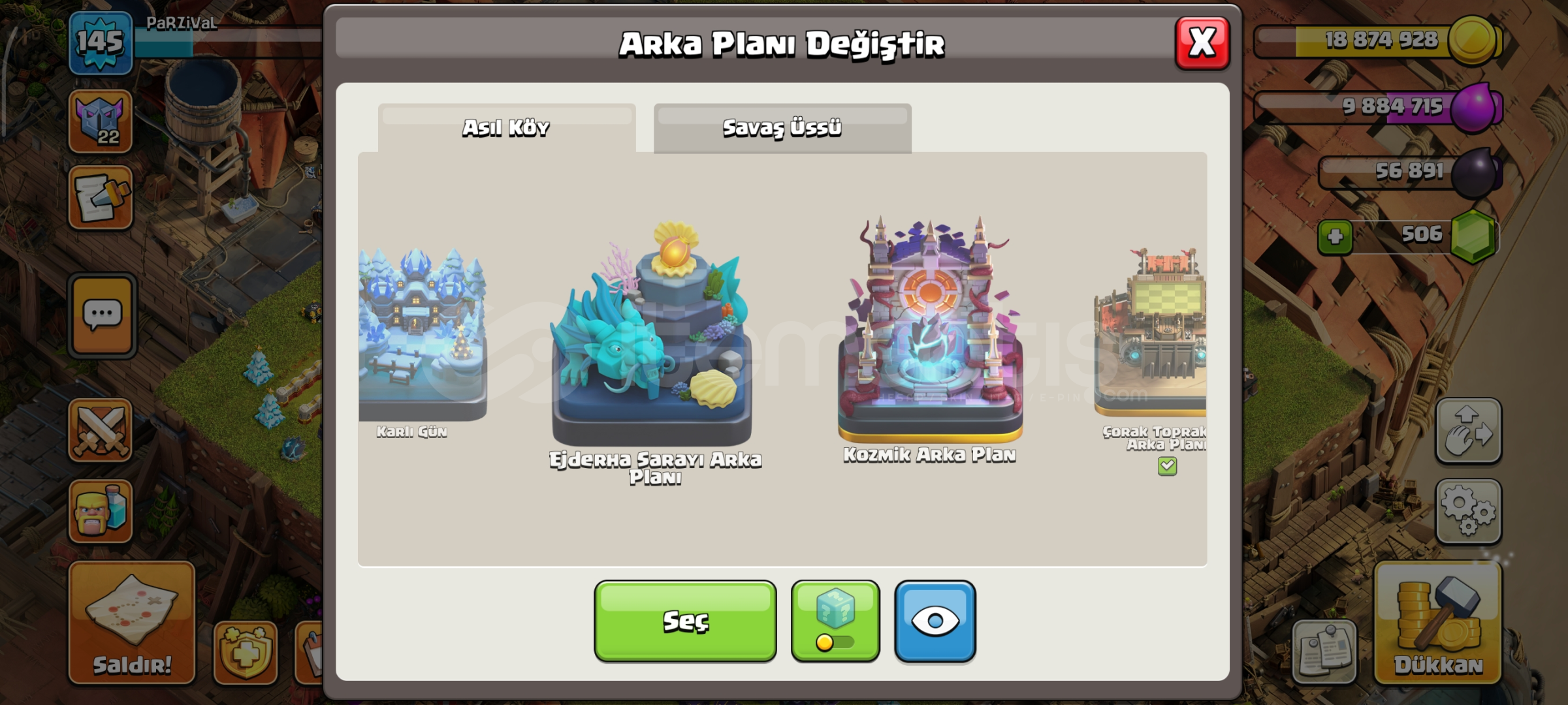Open the scroll and hammer builder icon

(x=100, y=197)
